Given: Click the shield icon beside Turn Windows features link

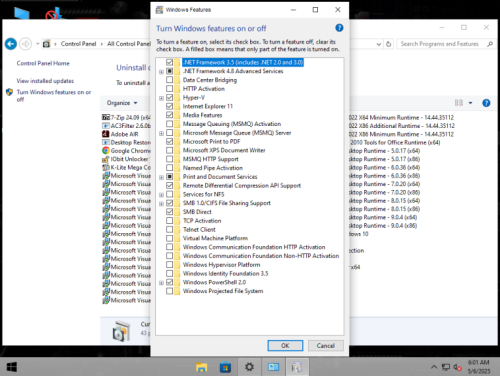Looking at the screenshot, I should (x=9, y=92).
